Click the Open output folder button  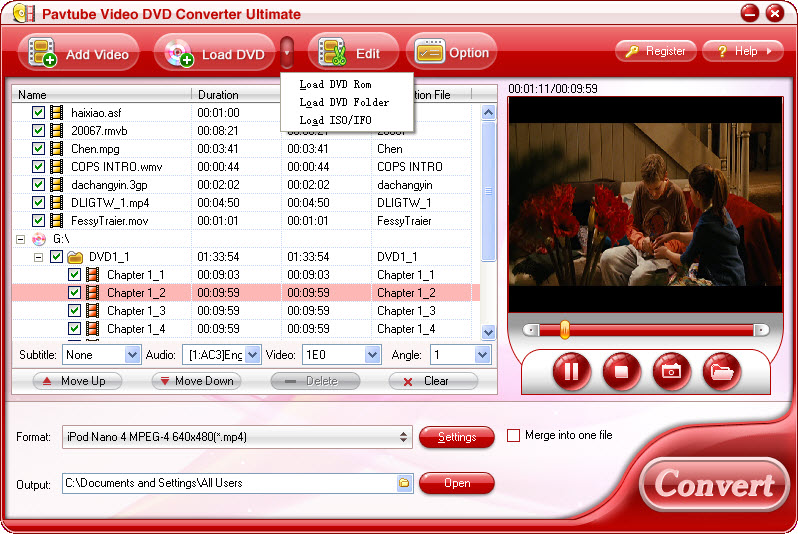click(457, 483)
